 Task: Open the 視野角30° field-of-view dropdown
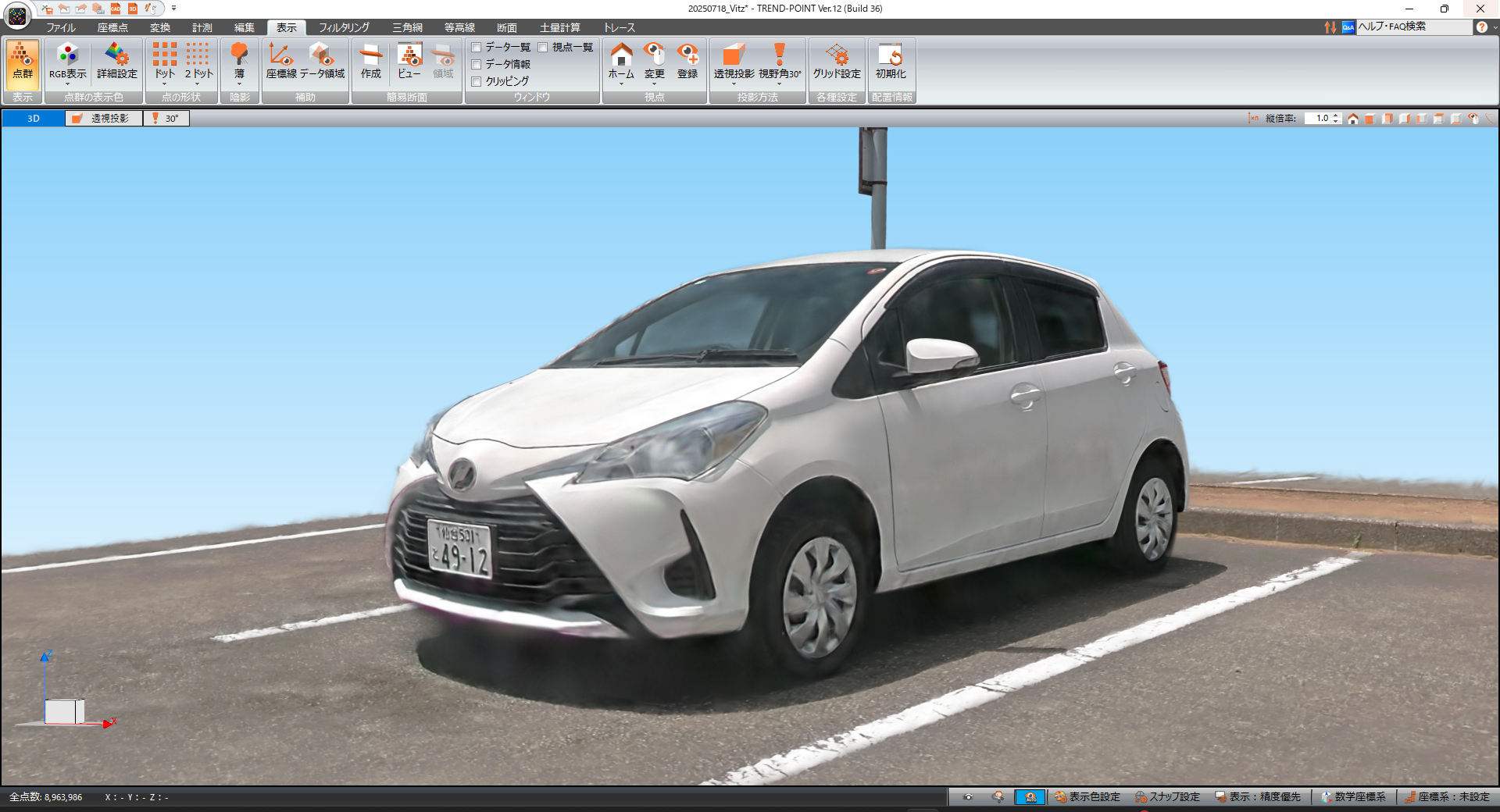click(779, 84)
